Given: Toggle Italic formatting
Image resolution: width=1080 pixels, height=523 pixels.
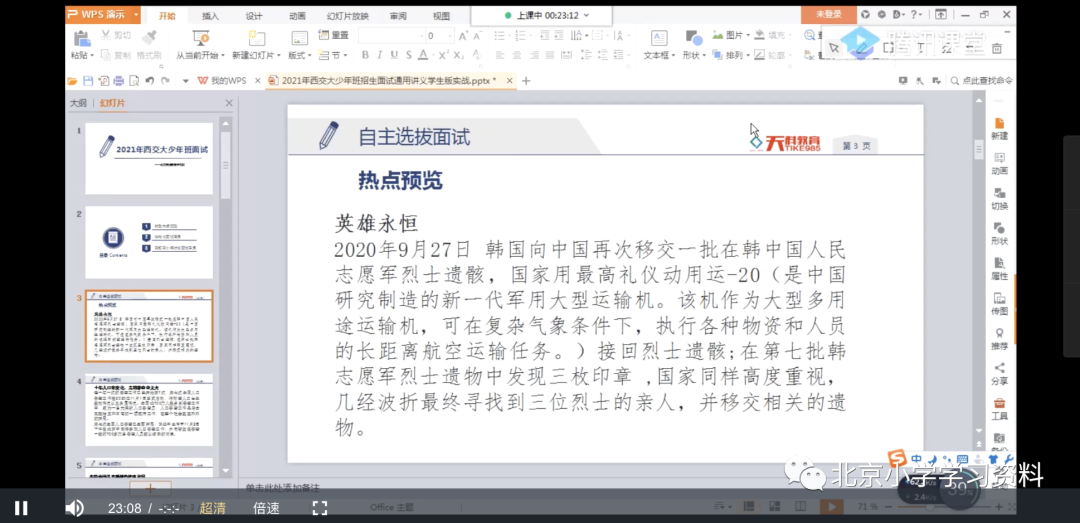Looking at the screenshot, I should pos(380,55).
